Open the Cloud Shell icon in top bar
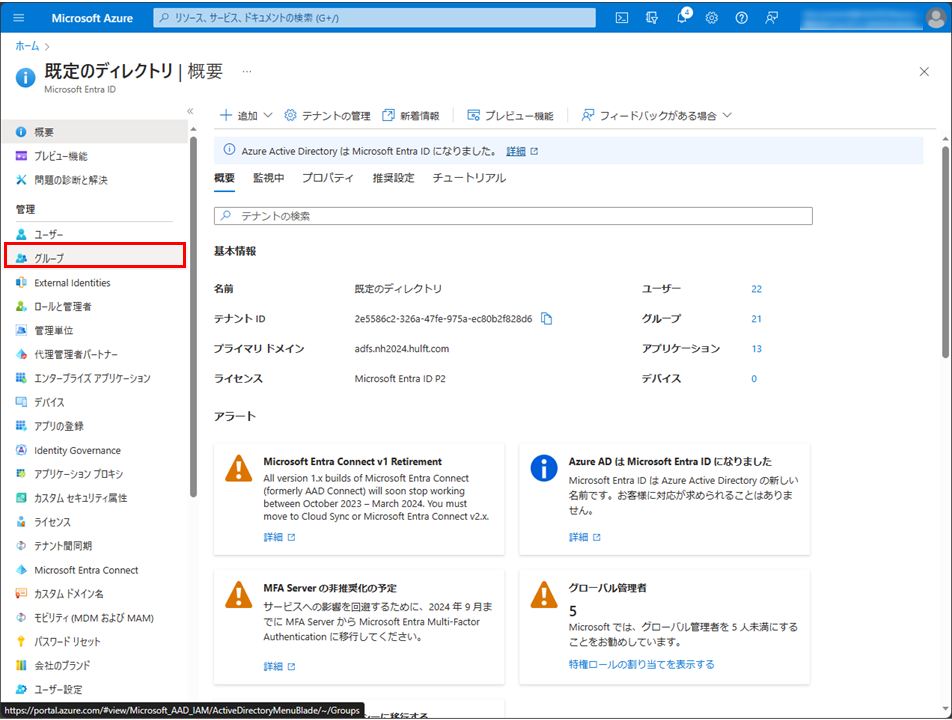 622,18
